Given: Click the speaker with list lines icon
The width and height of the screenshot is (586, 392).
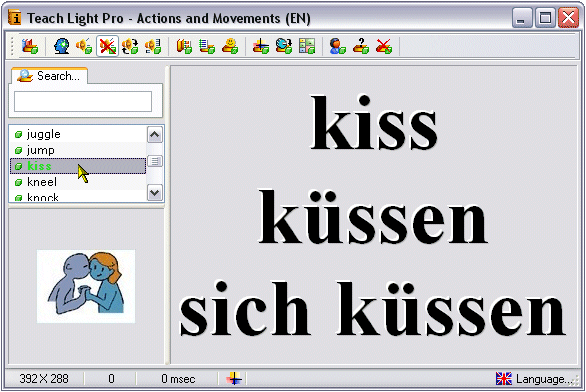Looking at the screenshot, I should (153, 46).
